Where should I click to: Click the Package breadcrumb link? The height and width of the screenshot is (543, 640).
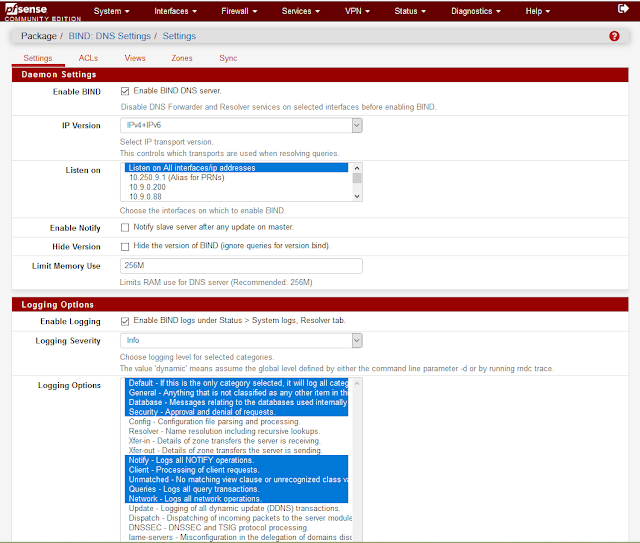39,36
